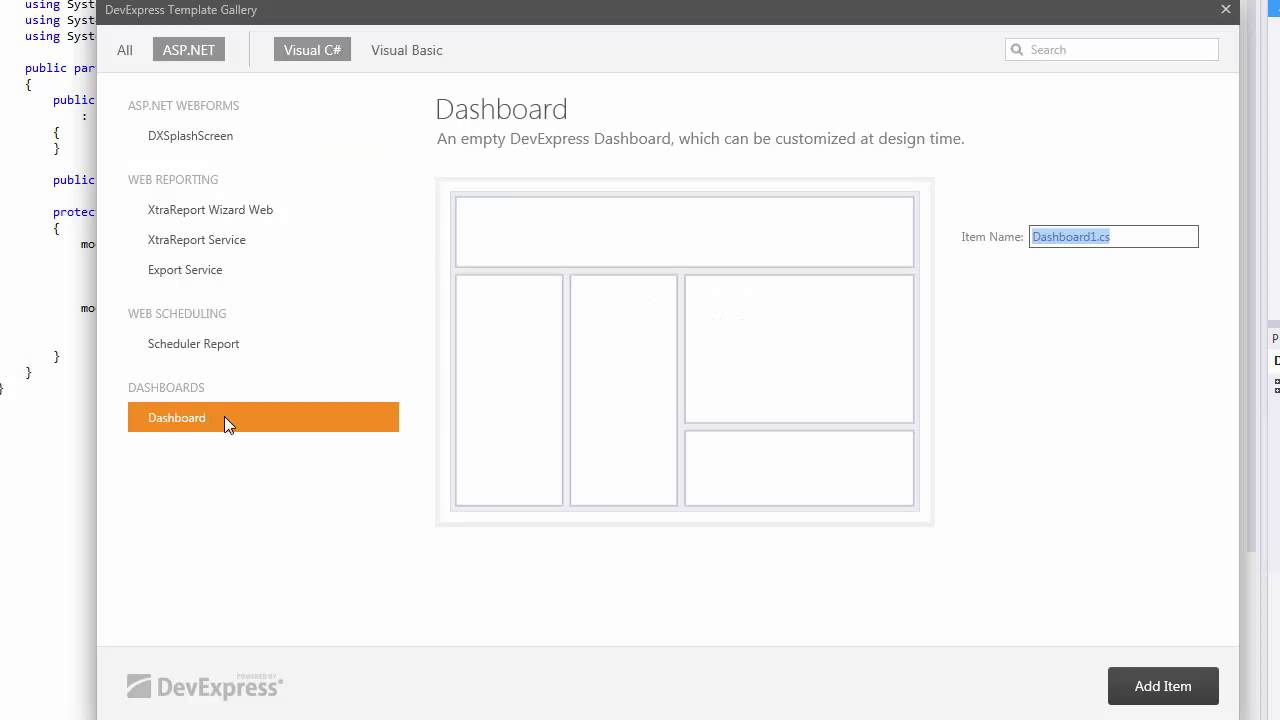Switch to Visual Basic language
The image size is (1280, 720).
tap(407, 50)
